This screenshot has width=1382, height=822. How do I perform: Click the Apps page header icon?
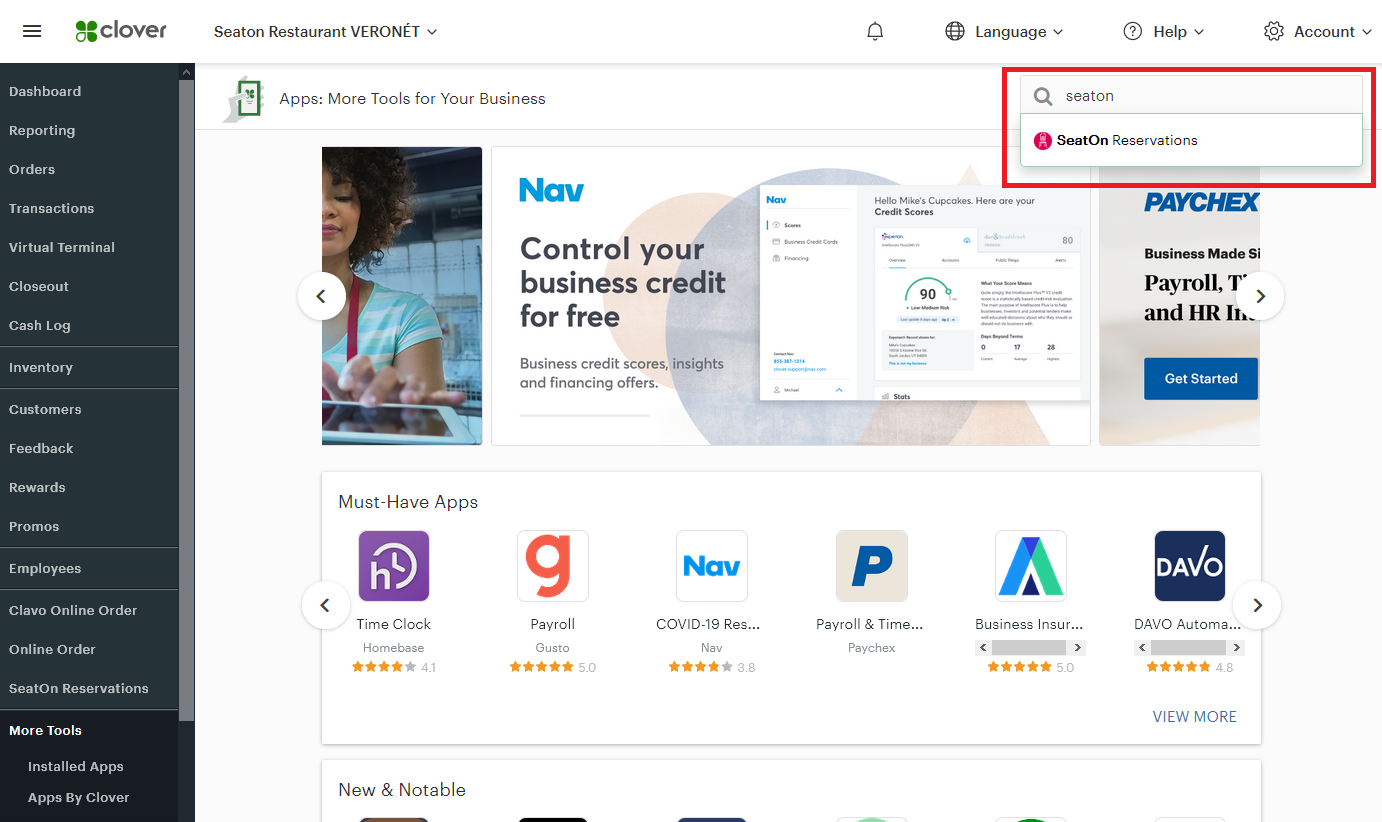click(243, 98)
